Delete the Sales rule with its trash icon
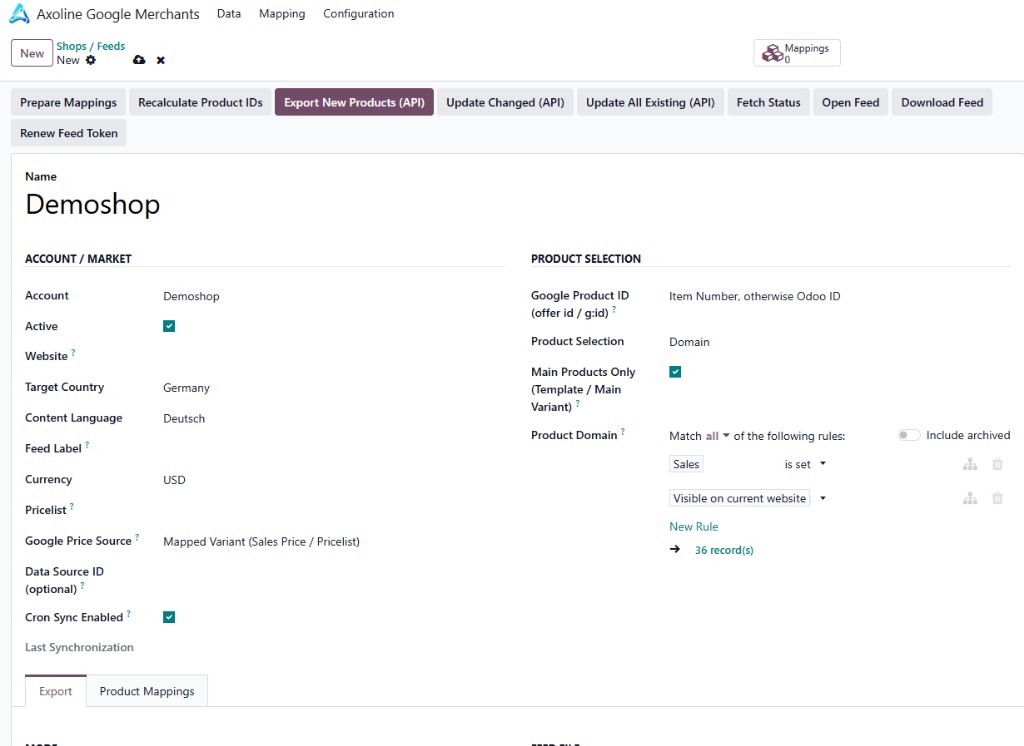 click(x=997, y=464)
